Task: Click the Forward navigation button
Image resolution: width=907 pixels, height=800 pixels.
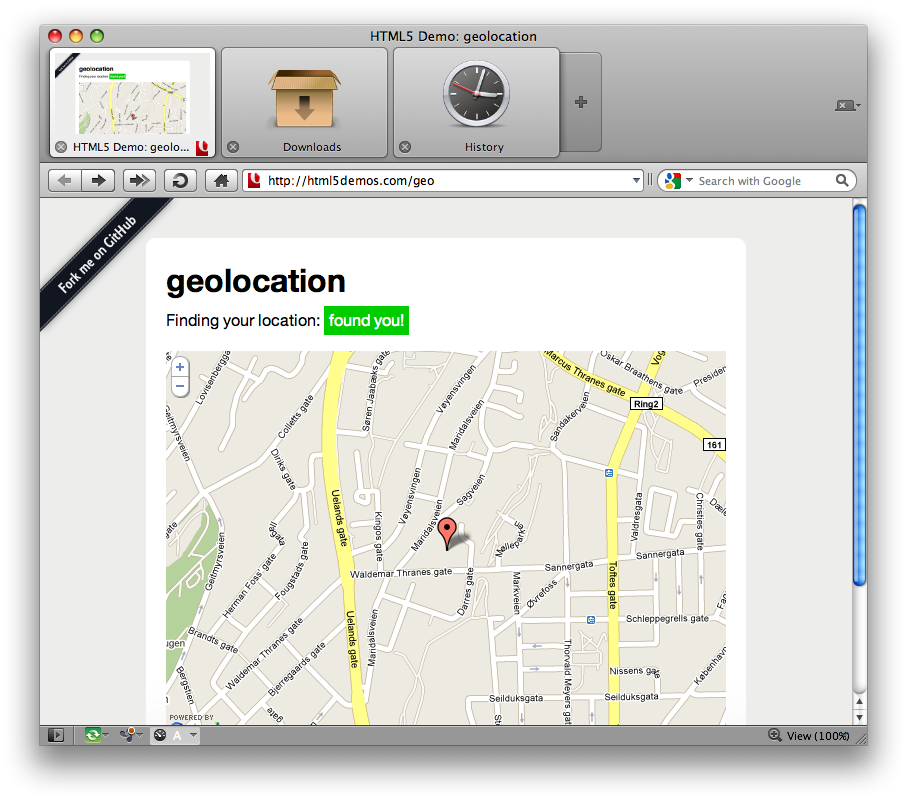Action: [x=98, y=181]
